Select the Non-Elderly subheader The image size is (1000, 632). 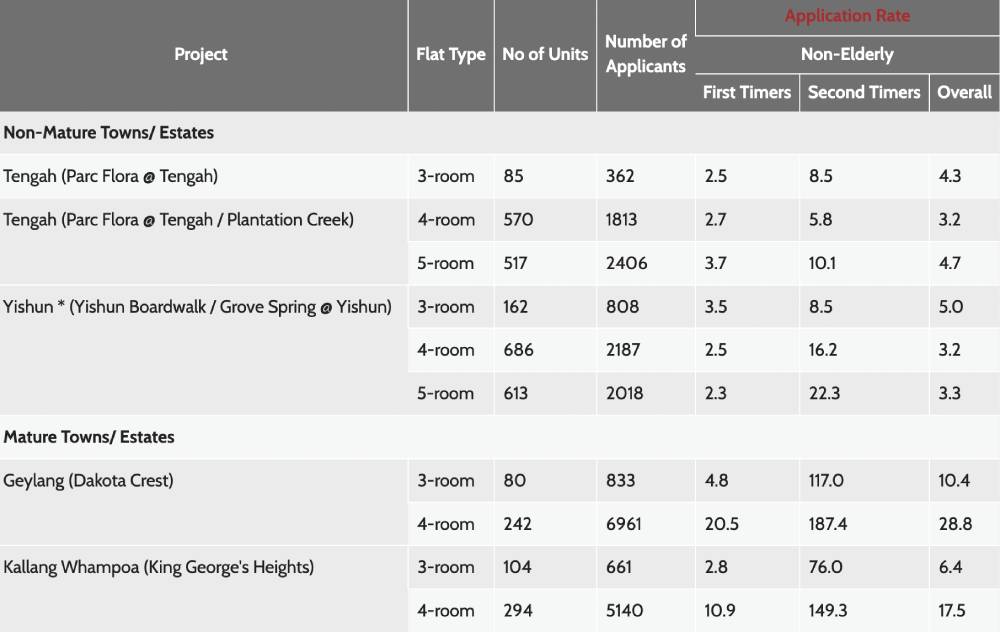tap(847, 55)
